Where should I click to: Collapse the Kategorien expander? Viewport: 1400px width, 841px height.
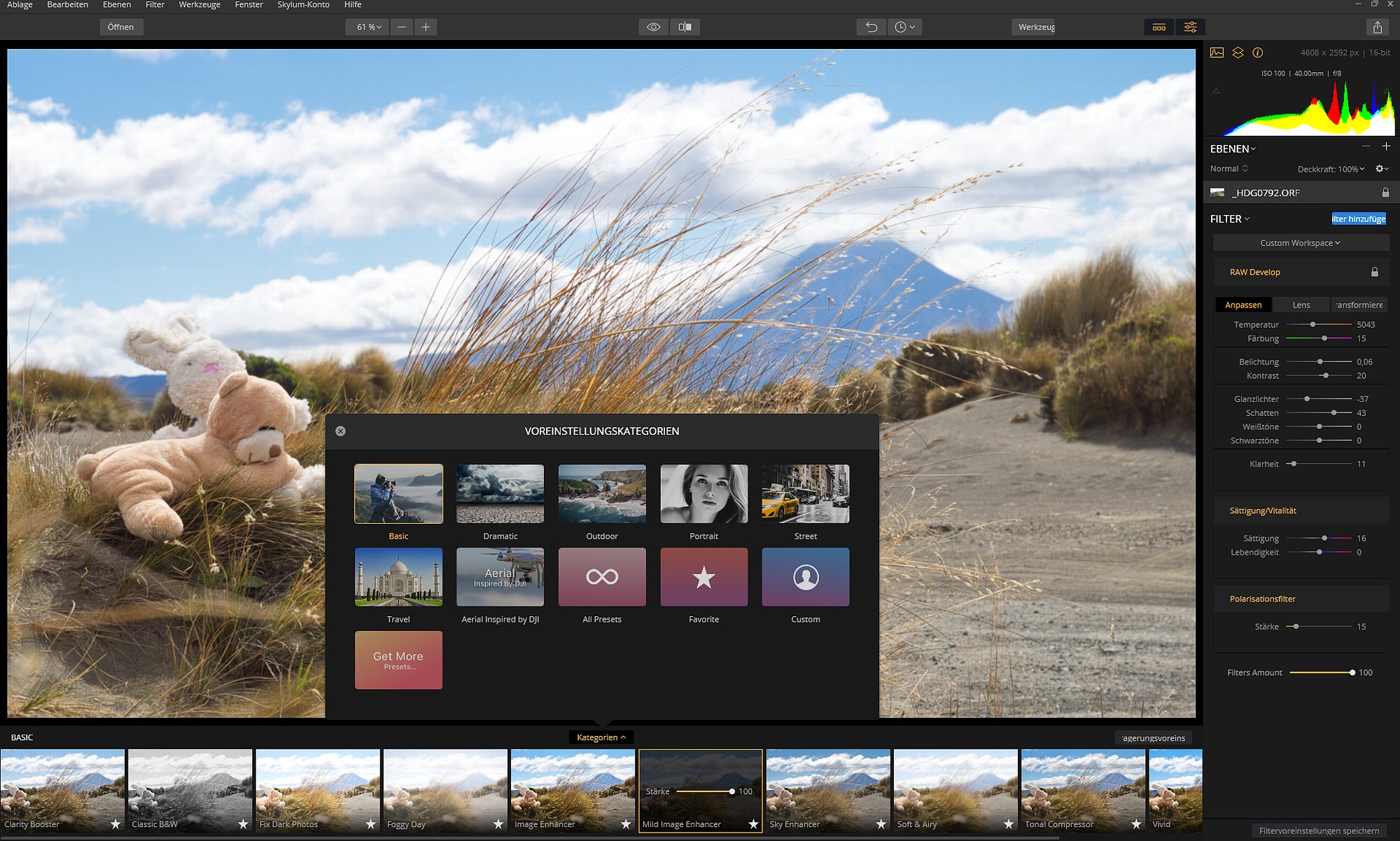tap(601, 737)
